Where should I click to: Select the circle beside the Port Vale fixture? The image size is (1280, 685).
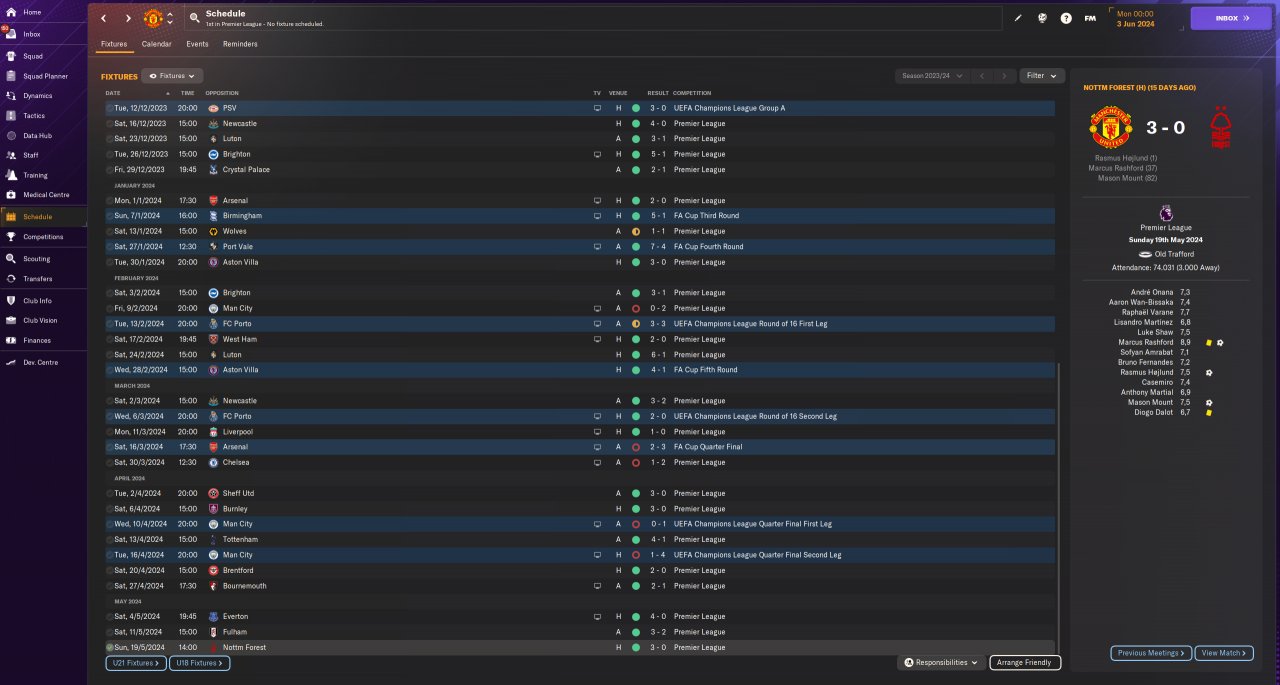click(x=110, y=247)
